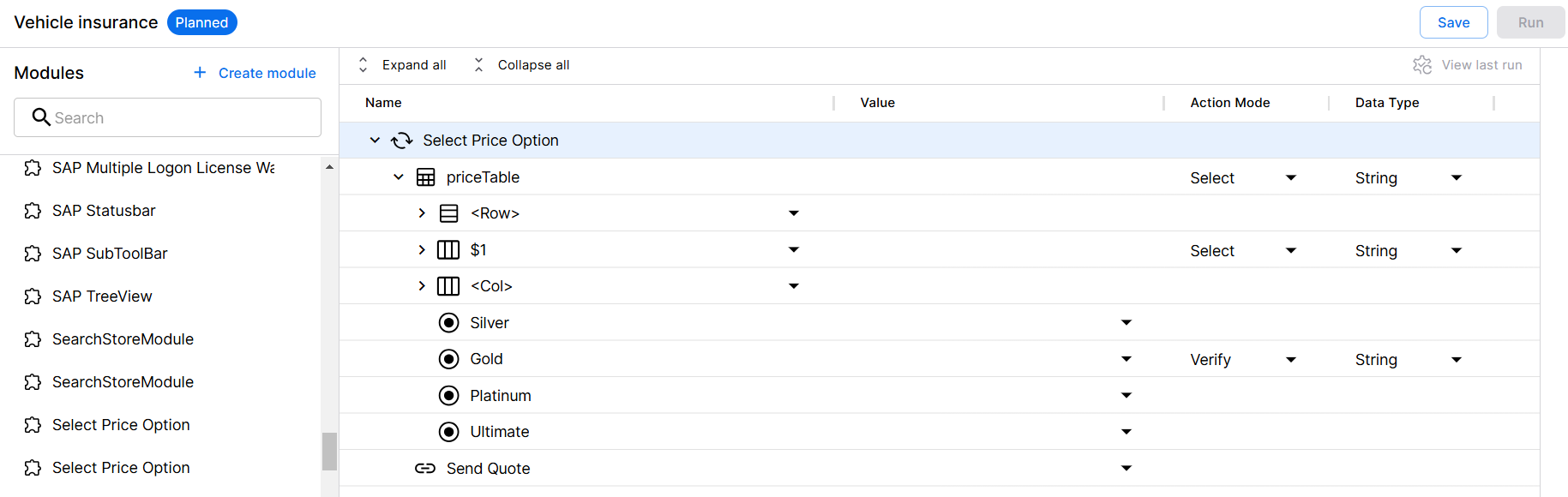Select the Ultimate radio button
This screenshot has height=497, width=1568.
[448, 432]
